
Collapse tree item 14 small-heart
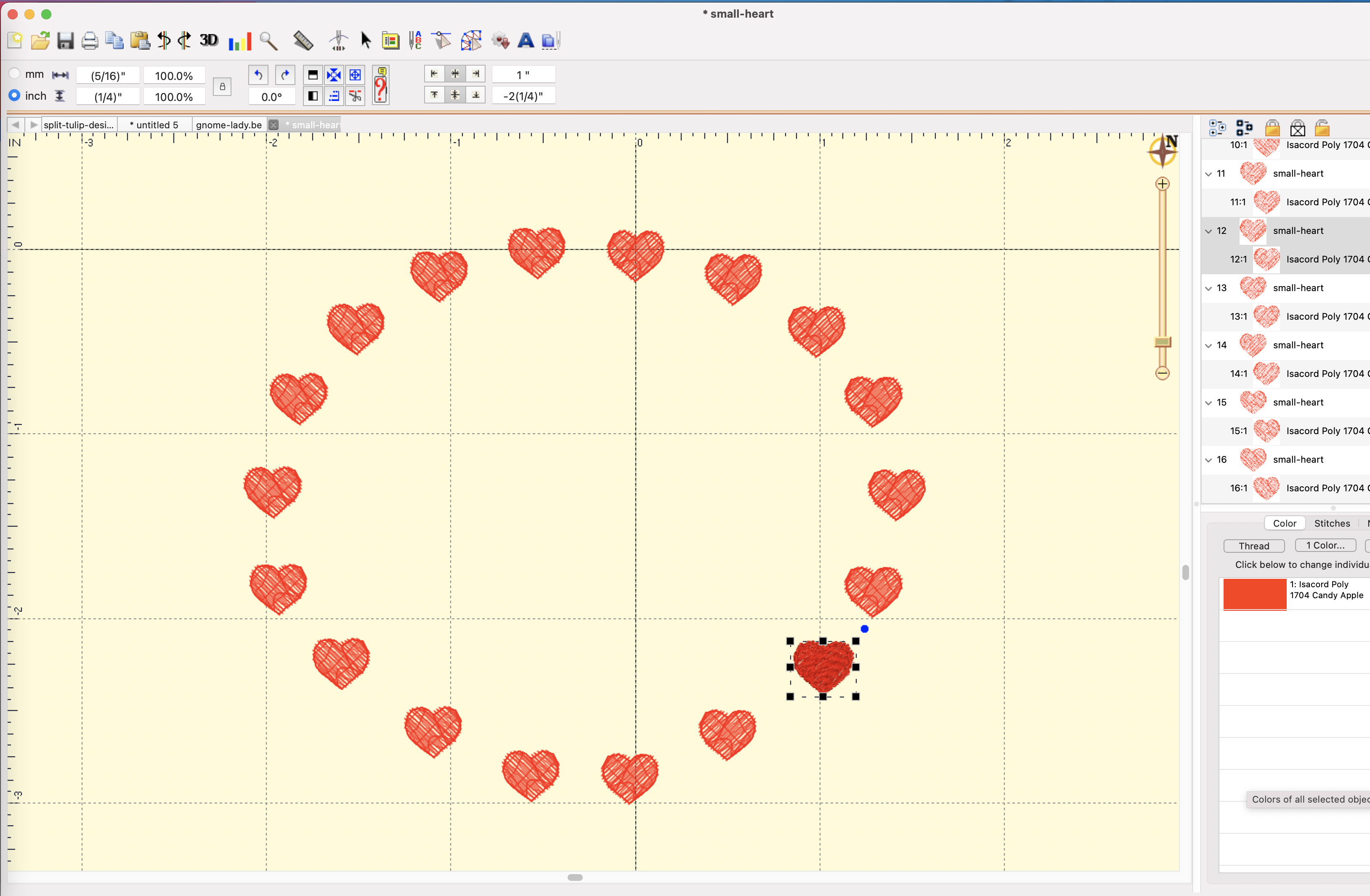coord(1208,345)
